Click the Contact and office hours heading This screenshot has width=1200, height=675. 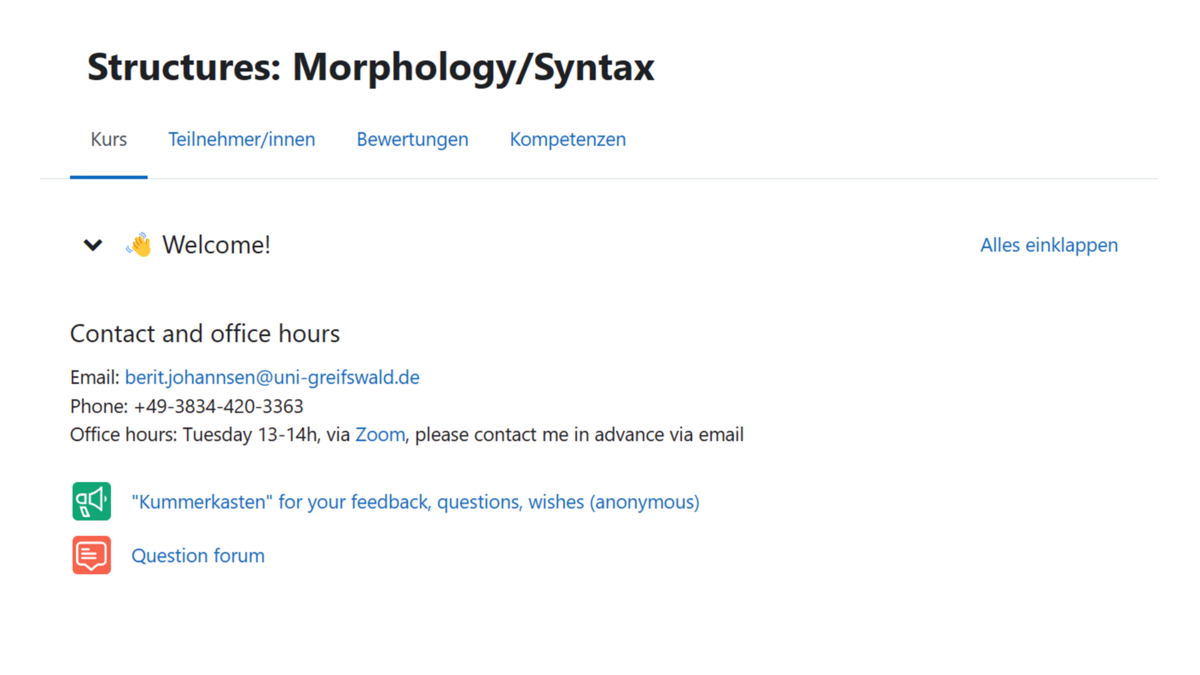click(205, 334)
